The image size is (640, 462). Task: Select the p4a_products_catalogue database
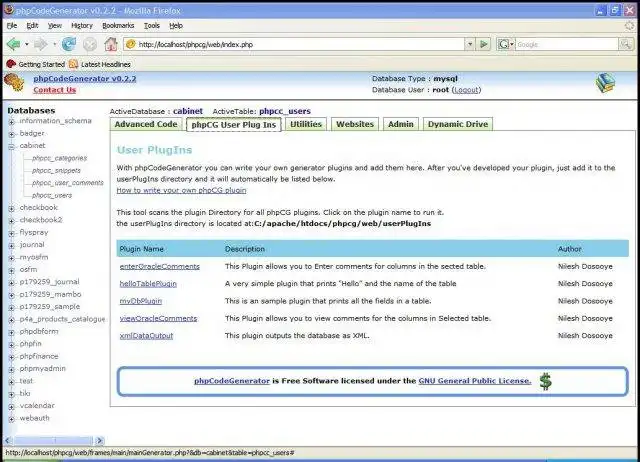[x=62, y=319]
